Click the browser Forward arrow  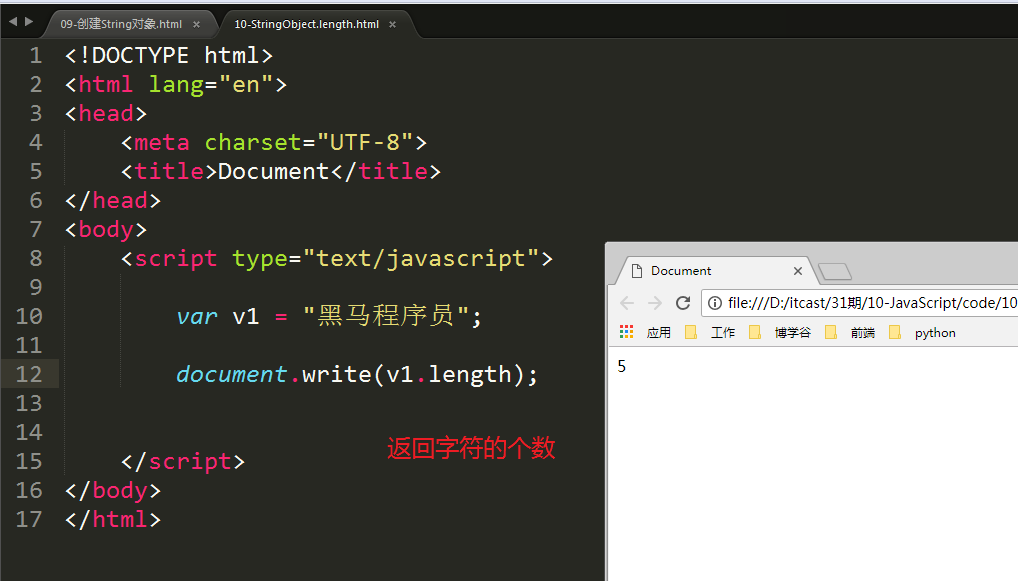tap(655, 303)
